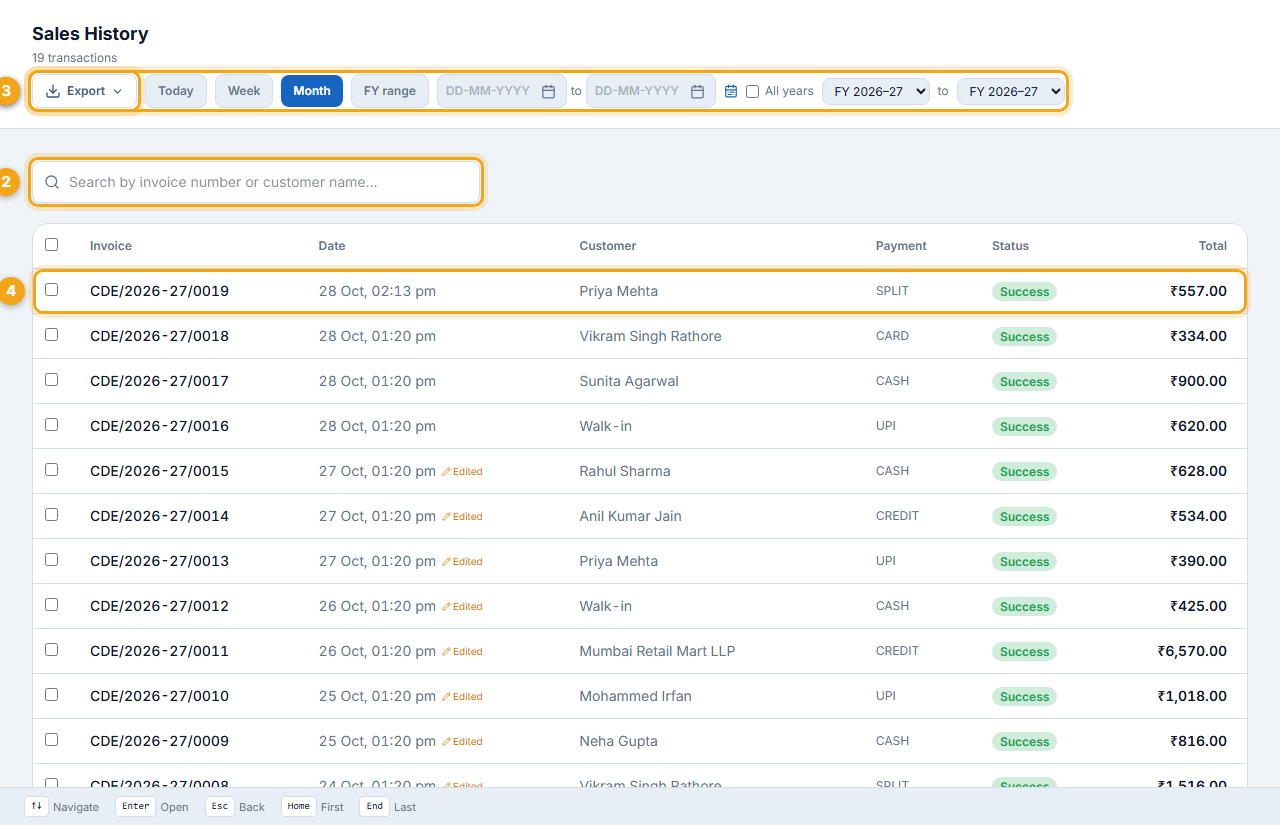Screen dimensions: 1280x825
Task: Click the End key hint in the footer
Action: pyautogui.click(x=374, y=806)
